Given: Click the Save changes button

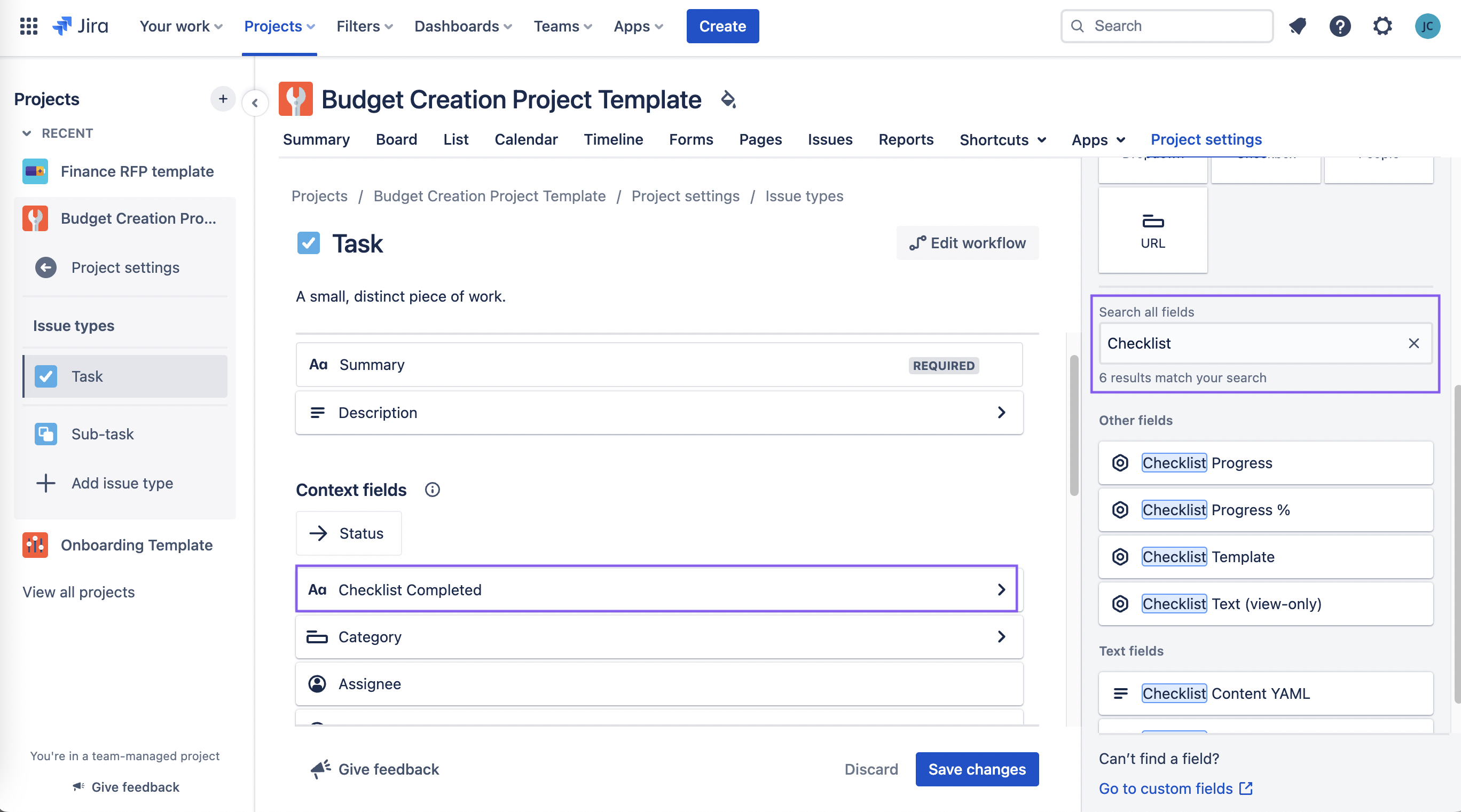Looking at the screenshot, I should coord(977,769).
